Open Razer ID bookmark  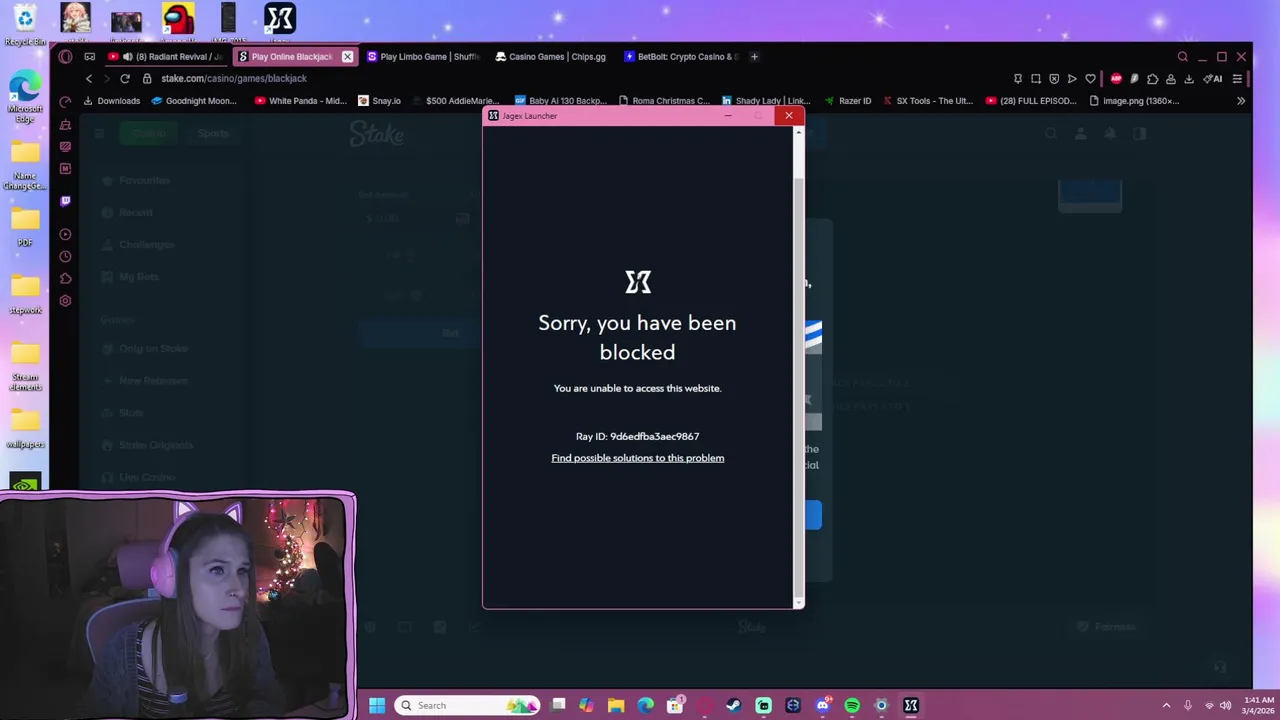coord(848,101)
